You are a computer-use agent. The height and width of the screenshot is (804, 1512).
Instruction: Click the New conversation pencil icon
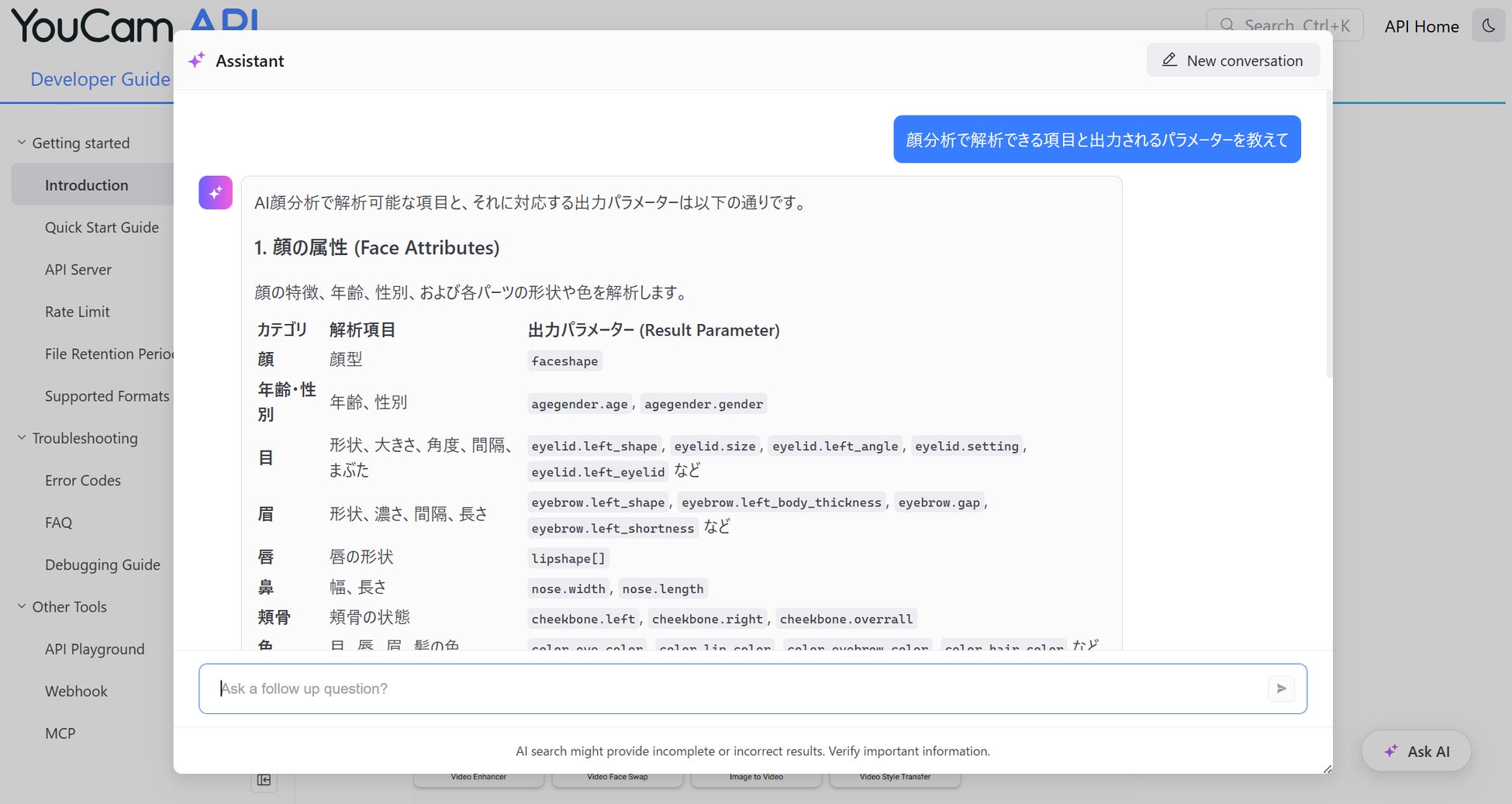pyautogui.click(x=1169, y=60)
